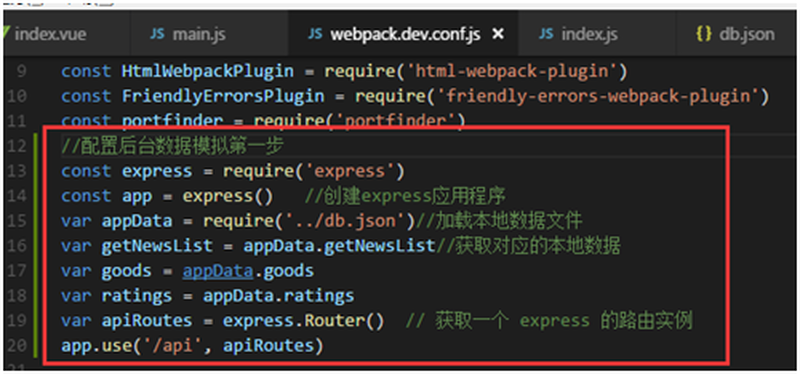Click the braces icon on db.json tab
The image size is (800, 374).
pos(704,34)
